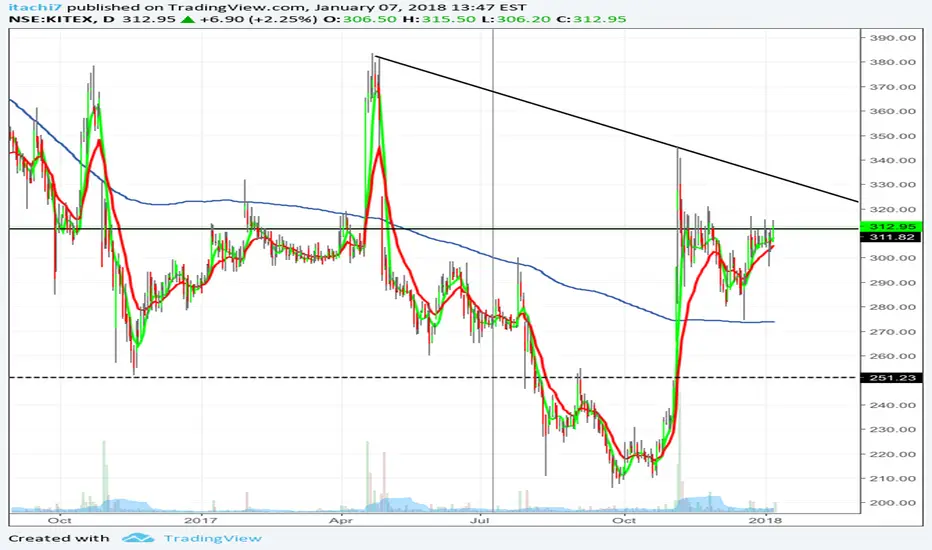Click the 220.00 price axis label
This screenshot has height=550, width=932.
tap(892, 454)
